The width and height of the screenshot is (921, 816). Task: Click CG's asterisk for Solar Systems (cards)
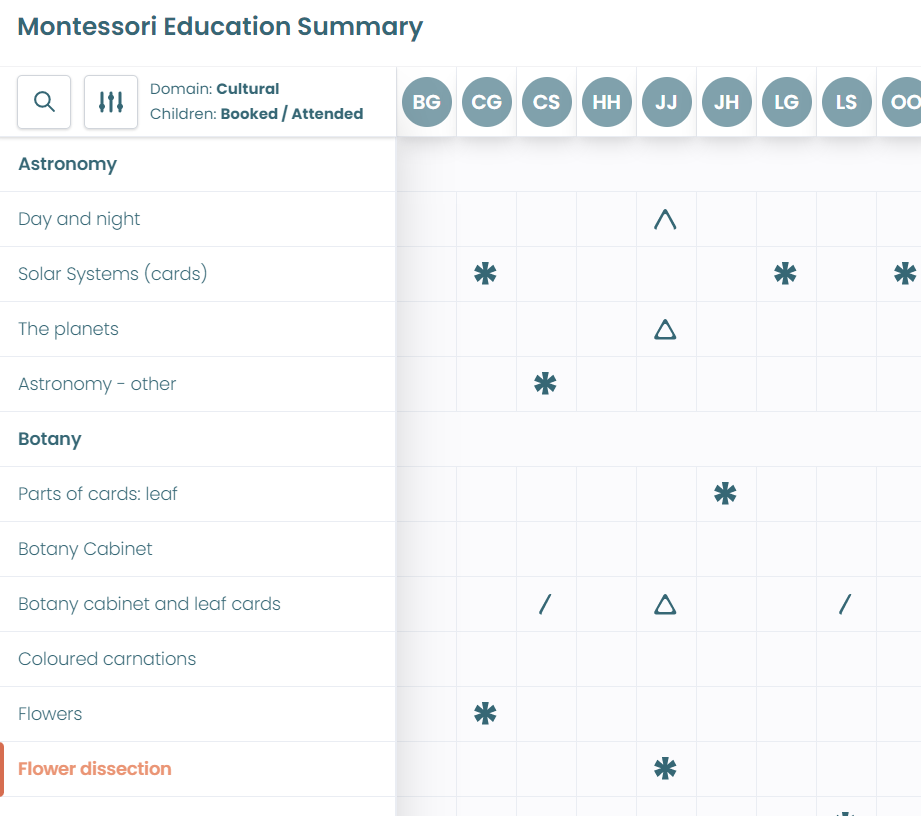485,274
